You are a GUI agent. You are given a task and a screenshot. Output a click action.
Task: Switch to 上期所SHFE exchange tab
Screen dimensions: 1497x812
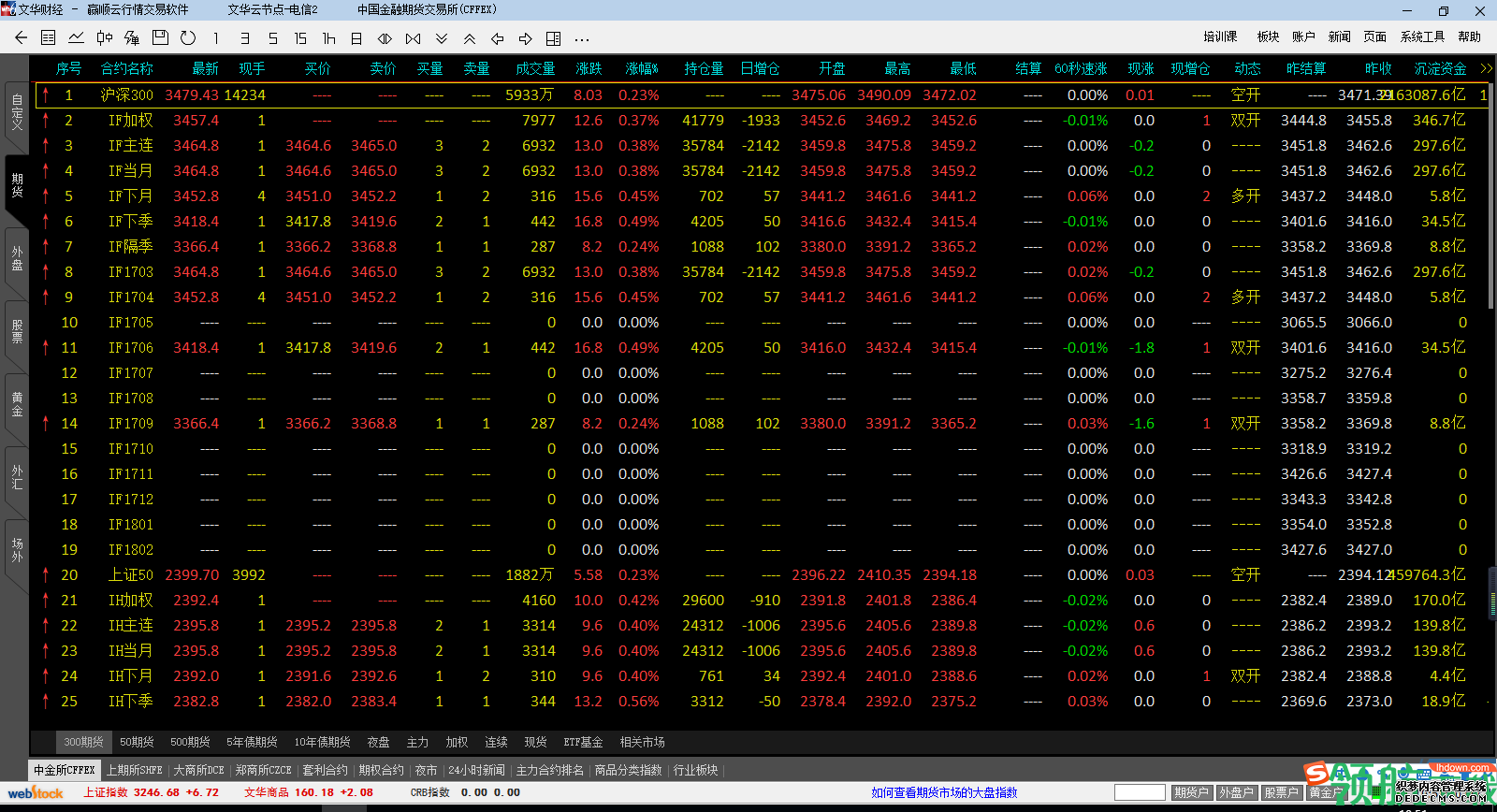tap(135, 770)
